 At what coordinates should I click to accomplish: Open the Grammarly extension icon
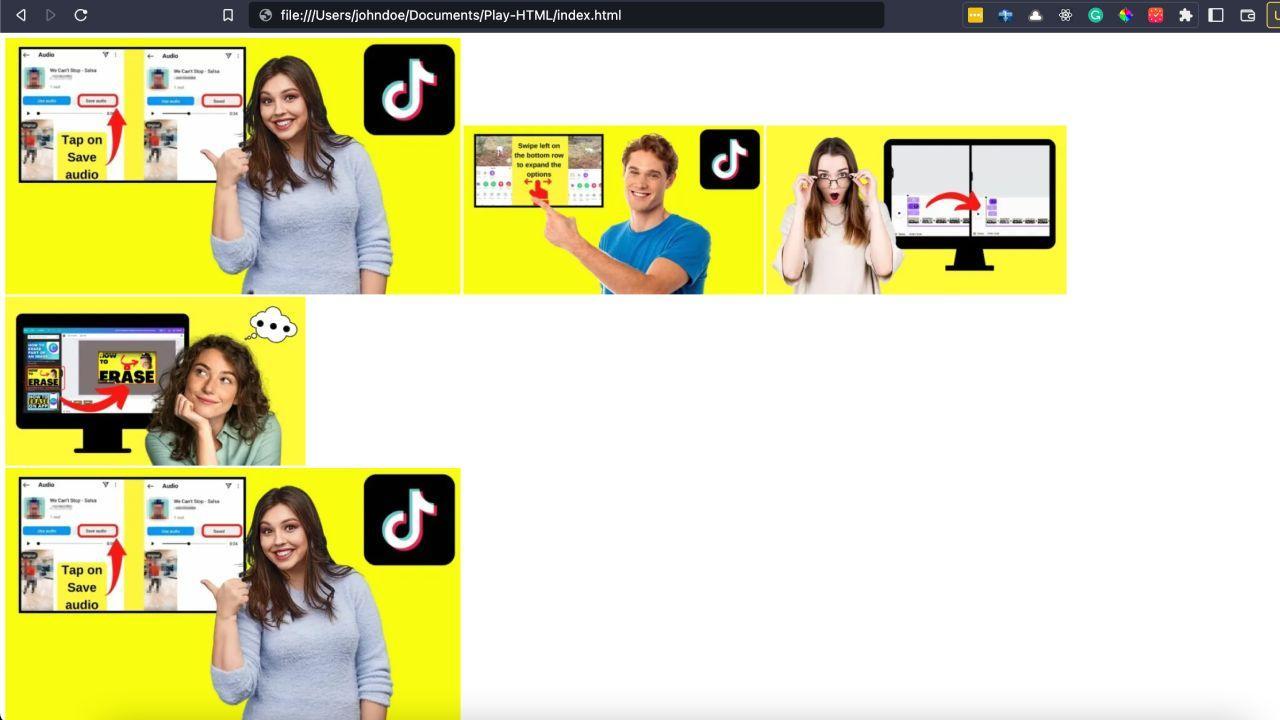(1095, 15)
